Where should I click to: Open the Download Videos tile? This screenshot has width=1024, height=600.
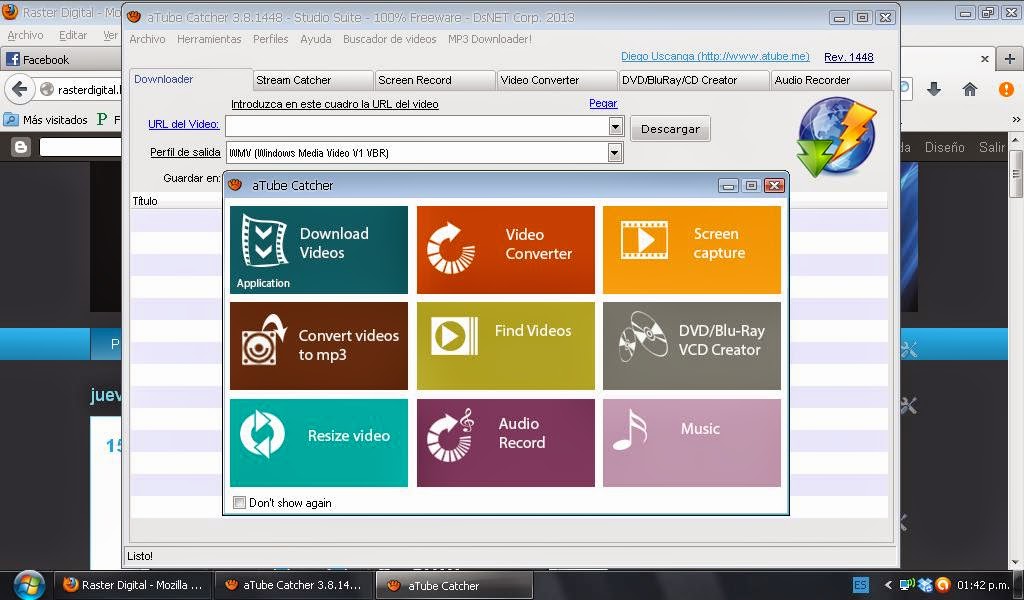(319, 249)
